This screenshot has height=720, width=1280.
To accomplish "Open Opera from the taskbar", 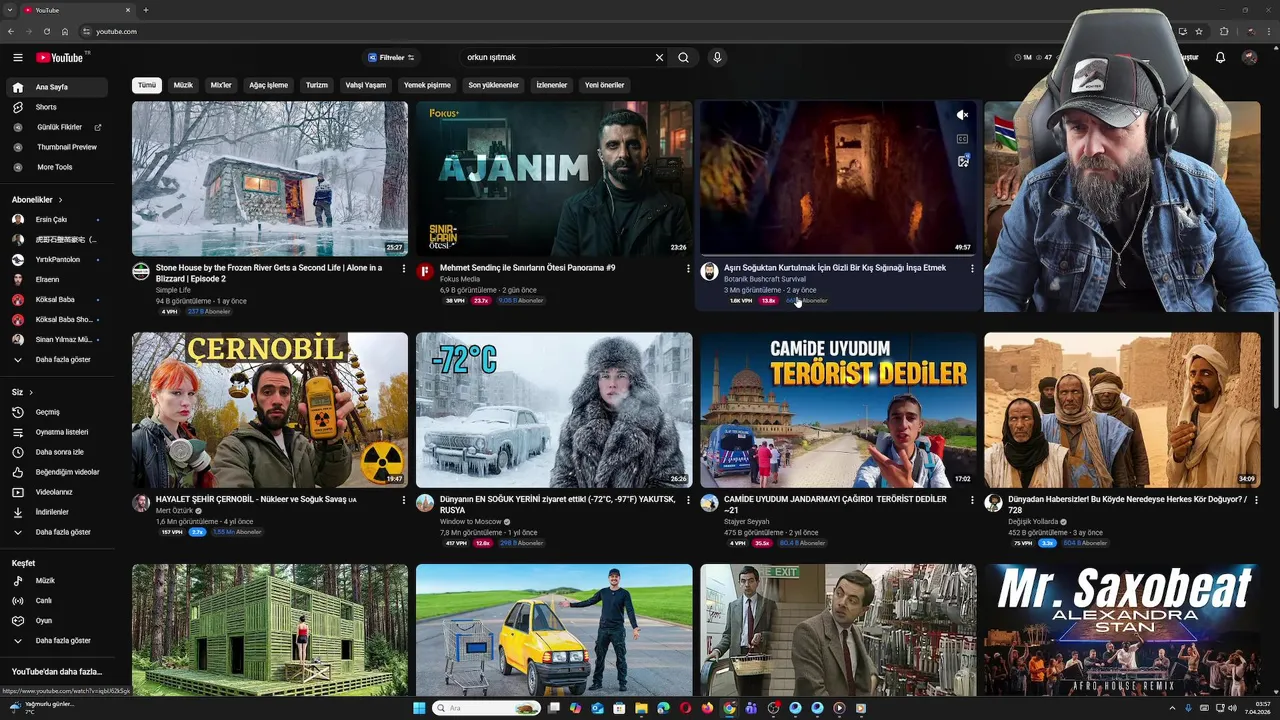I will click(685, 708).
